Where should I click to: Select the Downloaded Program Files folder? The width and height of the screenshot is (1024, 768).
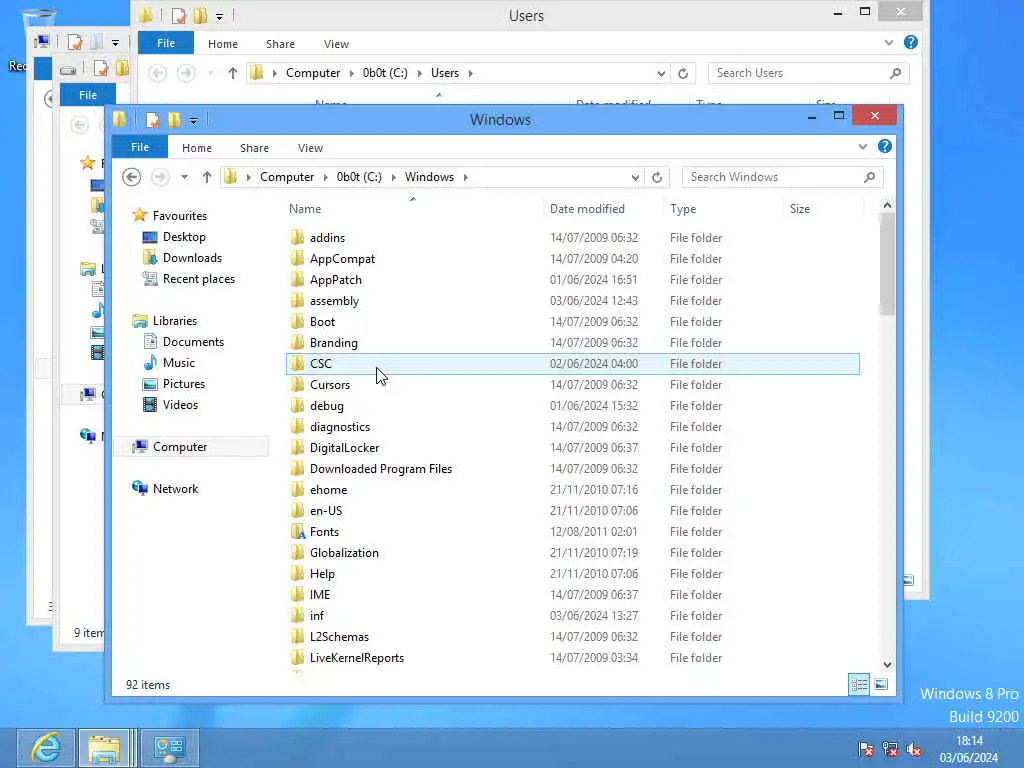(573, 469)
